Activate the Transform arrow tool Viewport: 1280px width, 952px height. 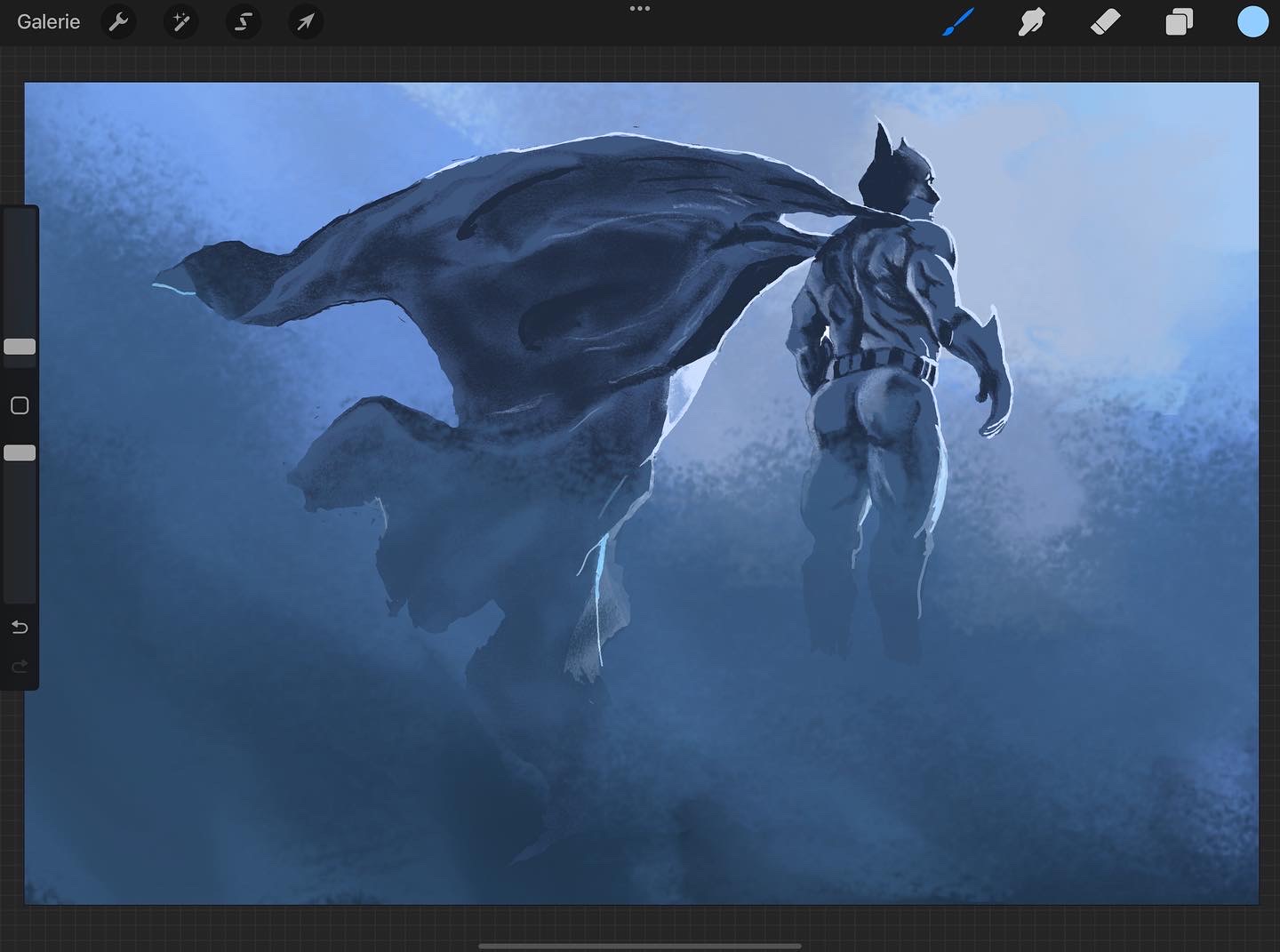[305, 22]
